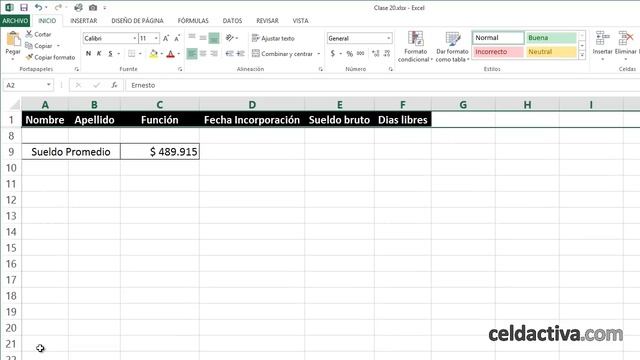
Task: Open the Name Box dropdown arrow
Action: (x=49, y=85)
